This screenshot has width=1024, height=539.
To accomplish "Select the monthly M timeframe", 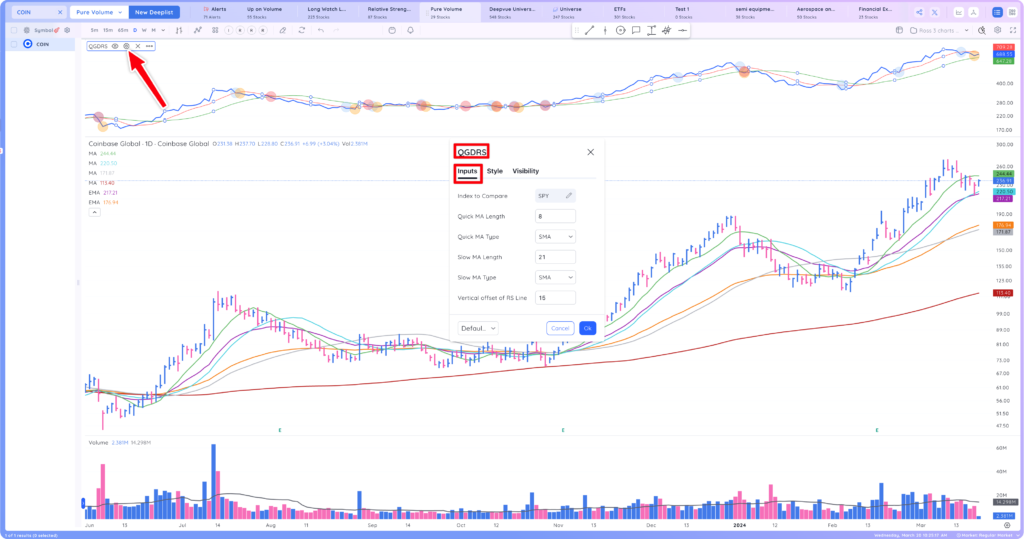I will (153, 30).
